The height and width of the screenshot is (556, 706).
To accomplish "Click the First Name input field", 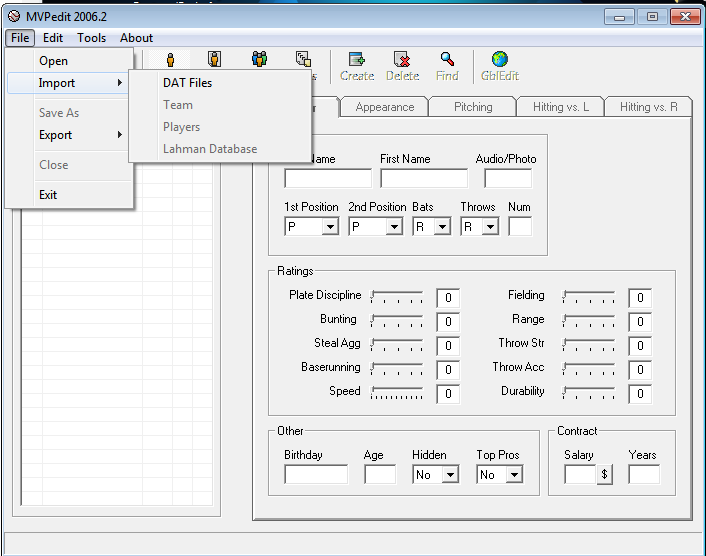I will [x=424, y=178].
